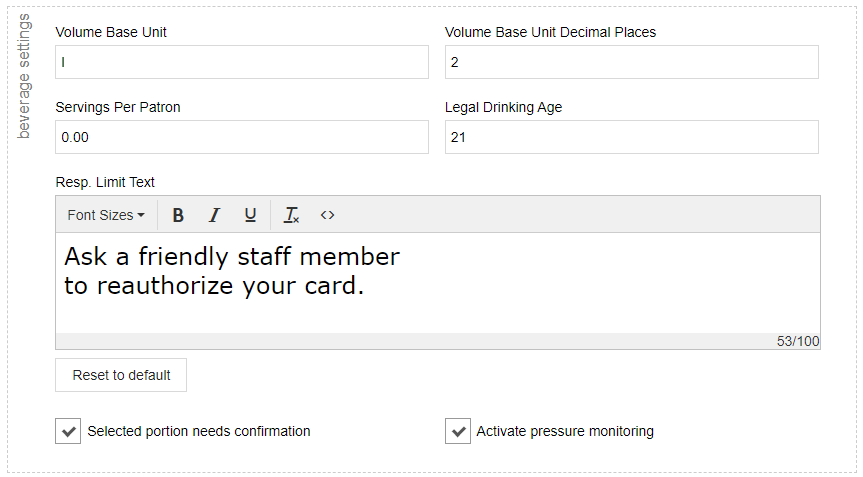Edit the Legal Drinking Age field
The width and height of the screenshot is (863, 477).
click(631, 137)
